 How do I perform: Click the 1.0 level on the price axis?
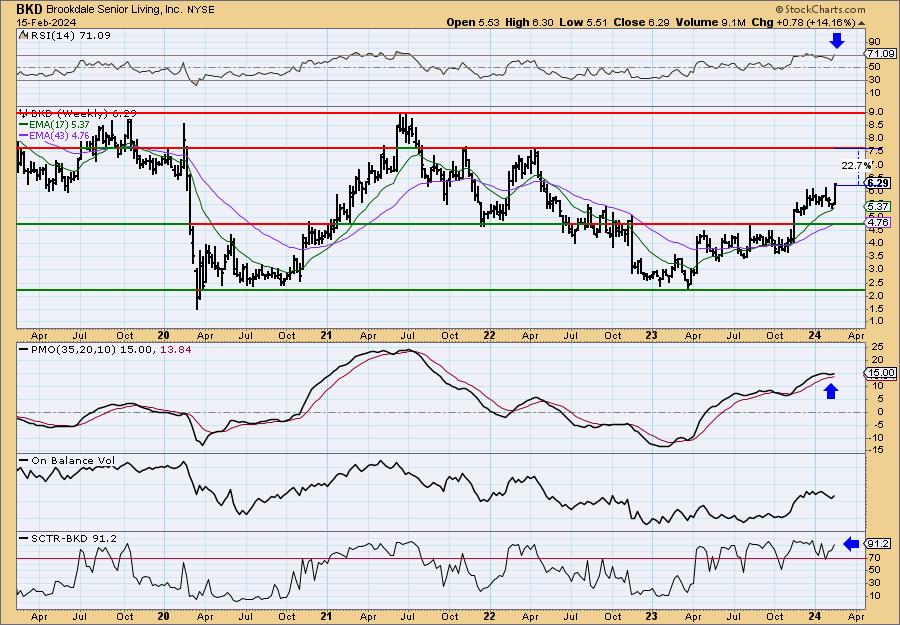pos(876,321)
